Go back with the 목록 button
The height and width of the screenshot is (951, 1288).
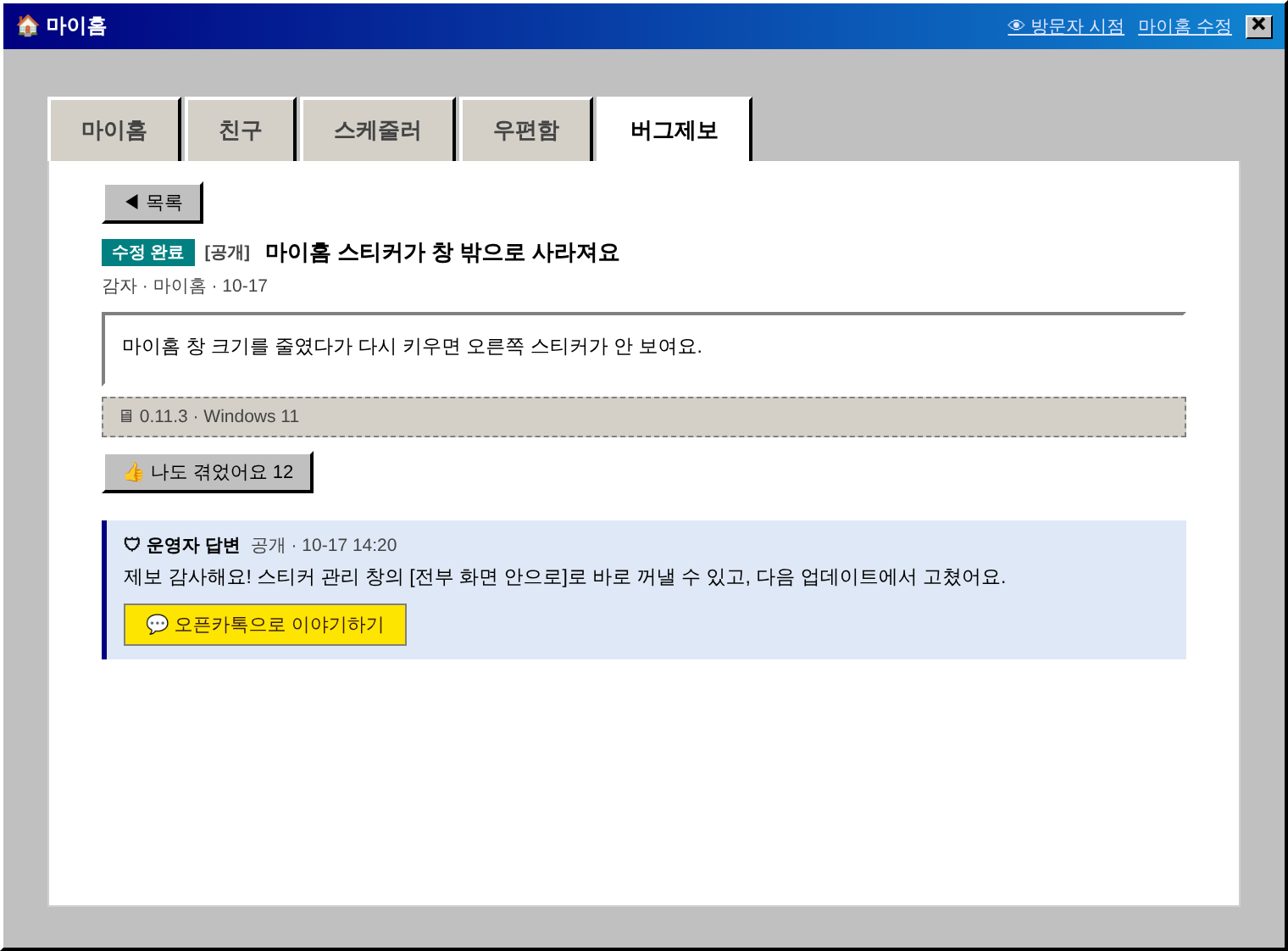[153, 203]
